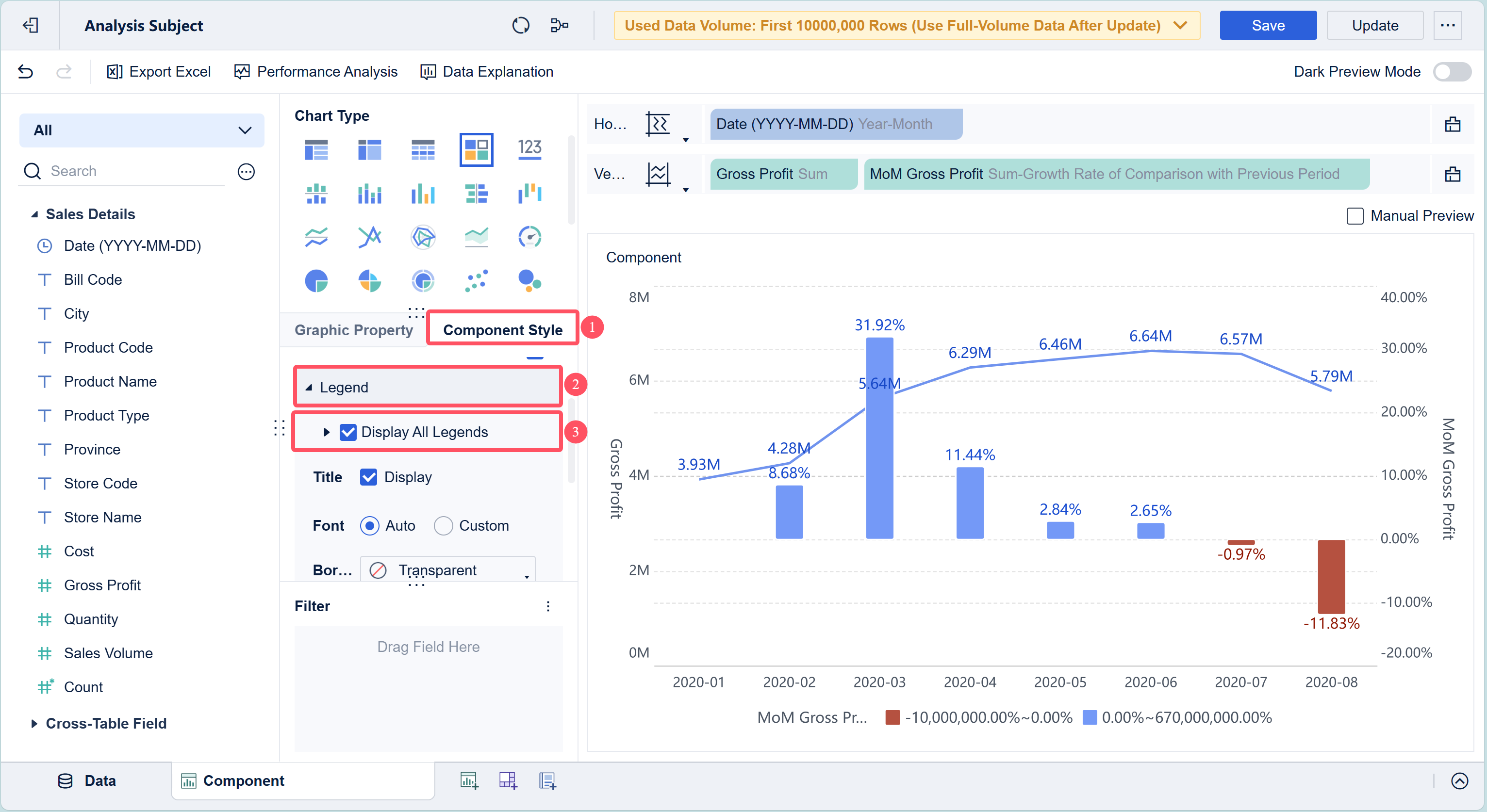Click the add component icon in bottom bar
The image size is (1487, 812).
(x=469, y=781)
